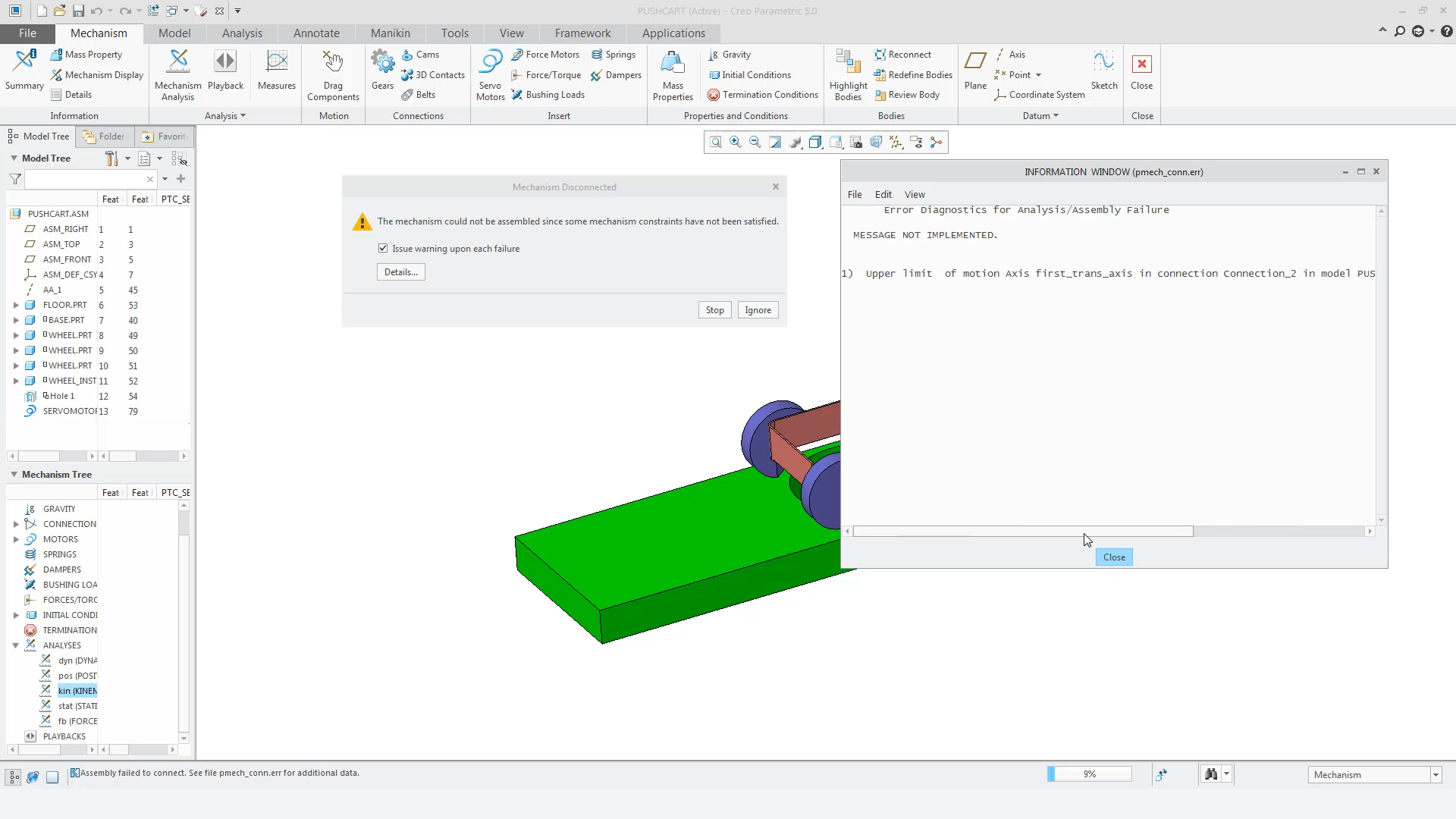Select the kin (KINEMATICS) analysis
Image resolution: width=1456 pixels, height=819 pixels.
pyautogui.click(x=77, y=691)
